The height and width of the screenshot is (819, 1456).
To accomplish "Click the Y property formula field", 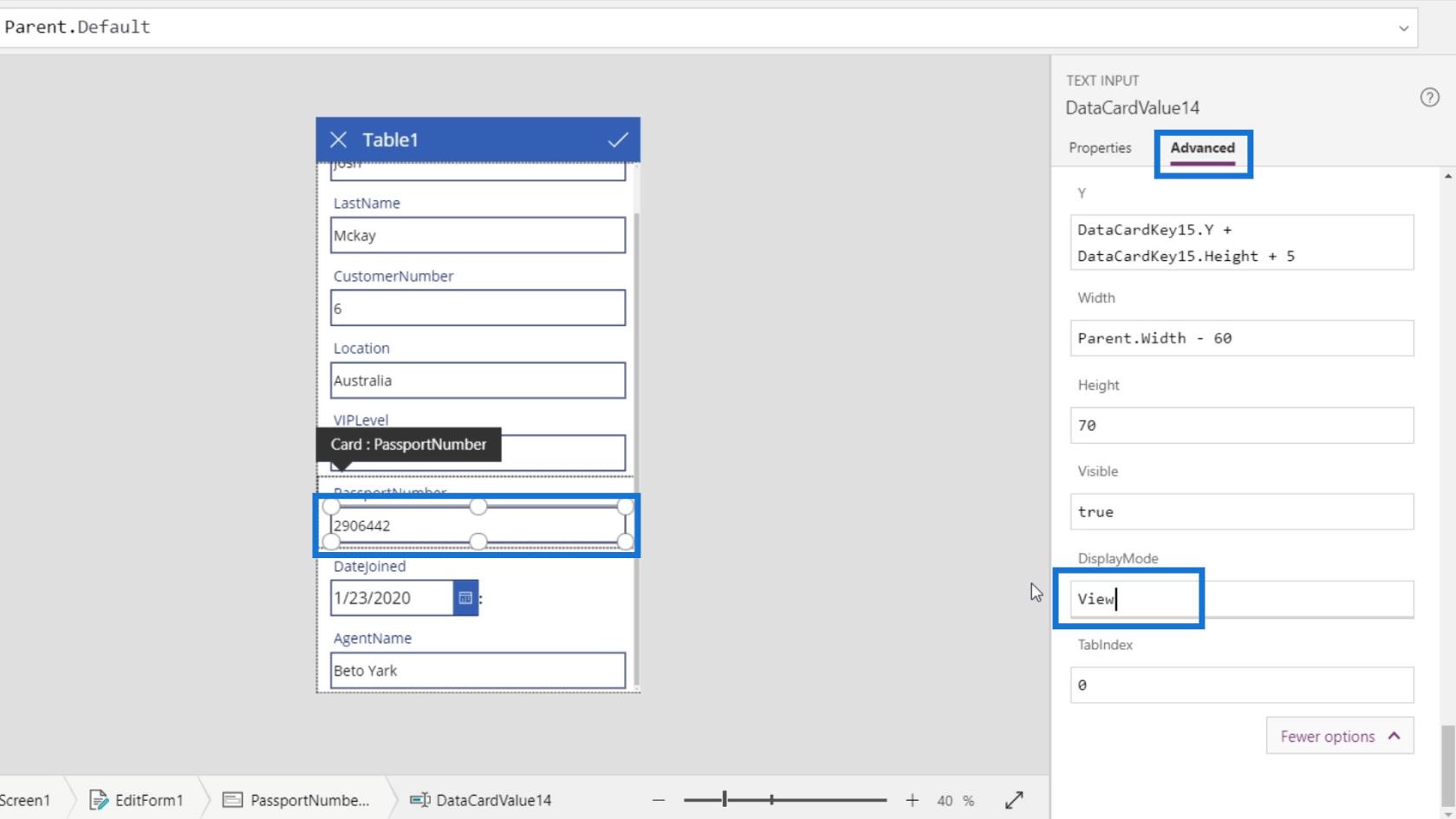I will [x=1242, y=243].
